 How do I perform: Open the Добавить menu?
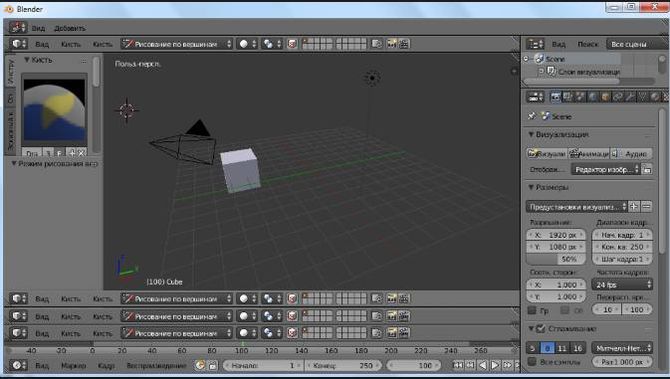(70, 28)
